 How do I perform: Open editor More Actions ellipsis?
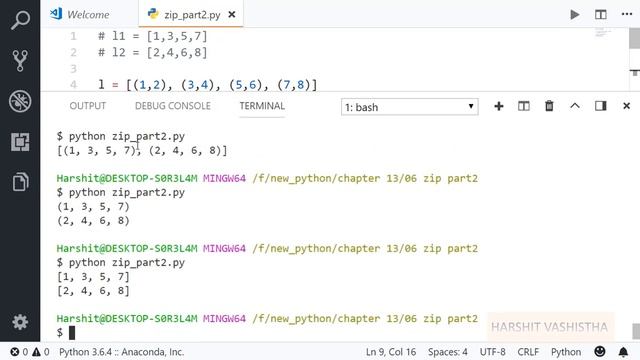click(627, 14)
